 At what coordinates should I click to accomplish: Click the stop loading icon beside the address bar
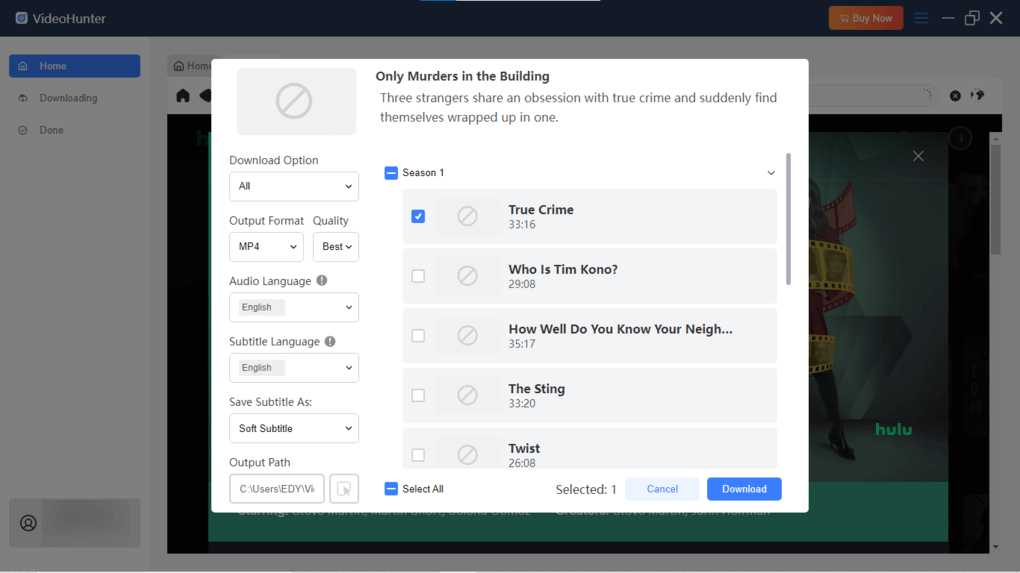click(x=955, y=96)
